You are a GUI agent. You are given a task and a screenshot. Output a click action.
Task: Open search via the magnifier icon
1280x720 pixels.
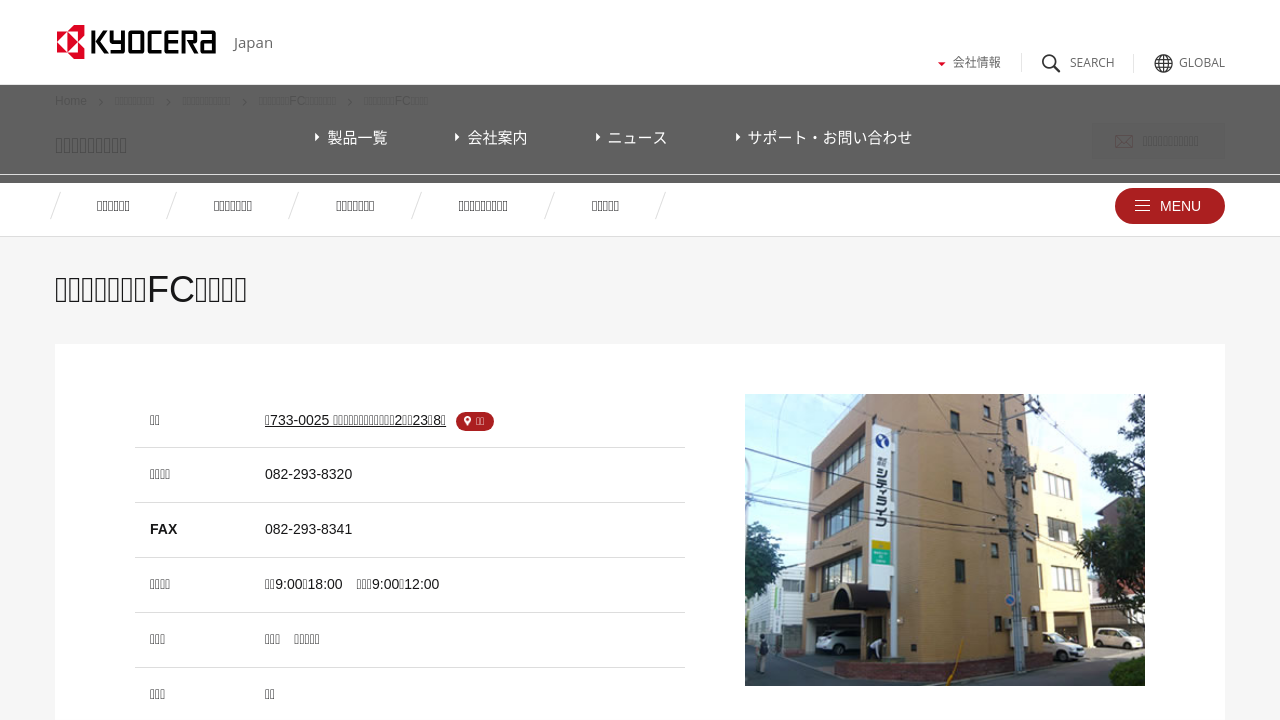[x=1051, y=63]
